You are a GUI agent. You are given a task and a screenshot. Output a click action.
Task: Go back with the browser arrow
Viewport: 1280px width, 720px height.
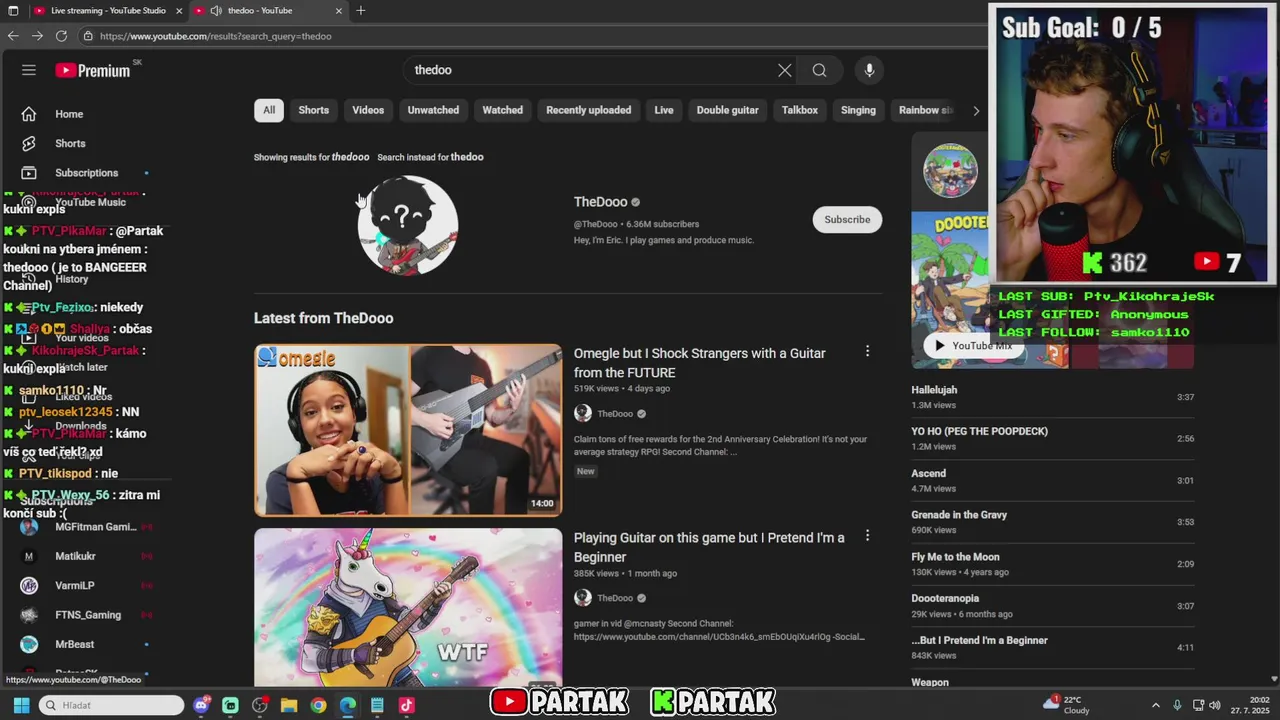point(13,36)
